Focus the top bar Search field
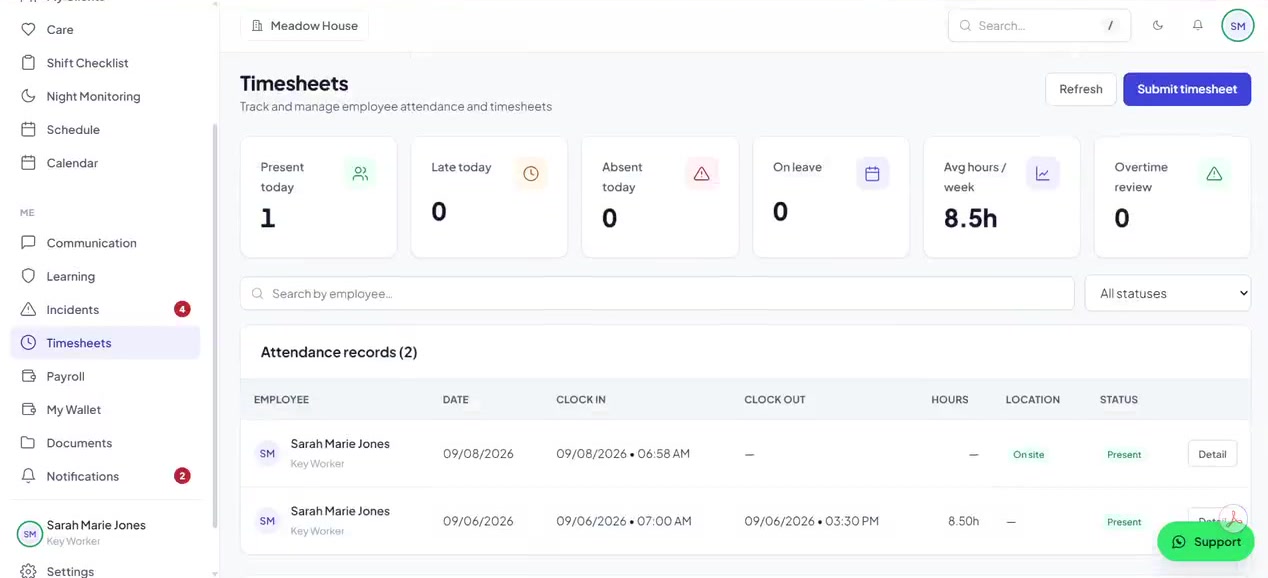This screenshot has height=578, width=1268. pos(1039,26)
